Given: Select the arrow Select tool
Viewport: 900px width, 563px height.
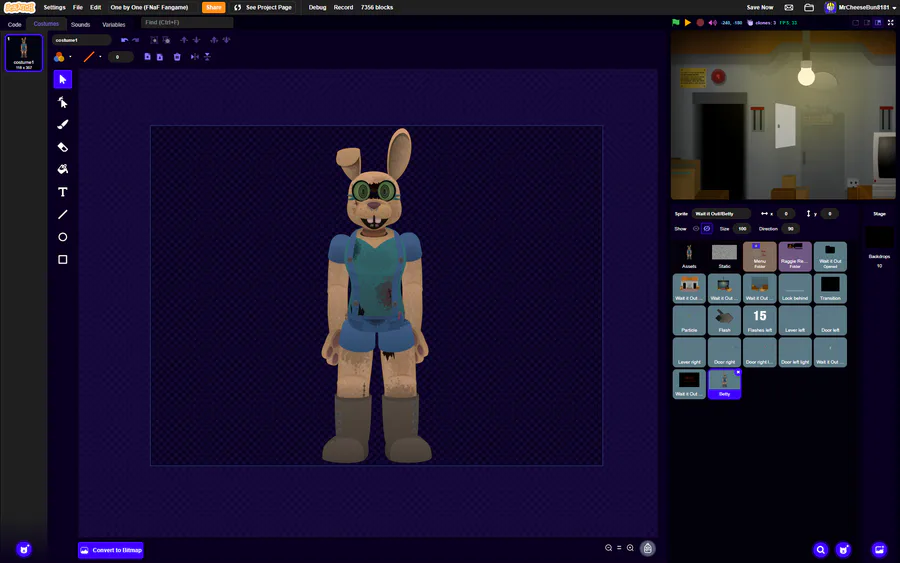Looking at the screenshot, I should tap(63, 79).
